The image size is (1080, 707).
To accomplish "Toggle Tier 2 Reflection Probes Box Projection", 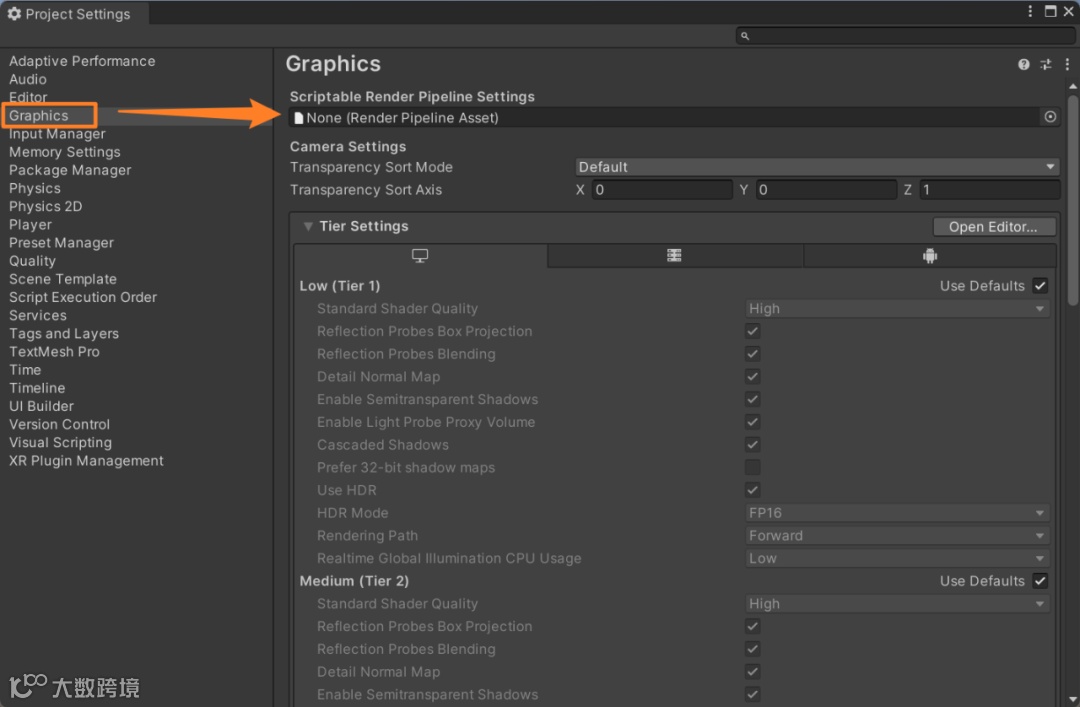I will pyautogui.click(x=752, y=626).
